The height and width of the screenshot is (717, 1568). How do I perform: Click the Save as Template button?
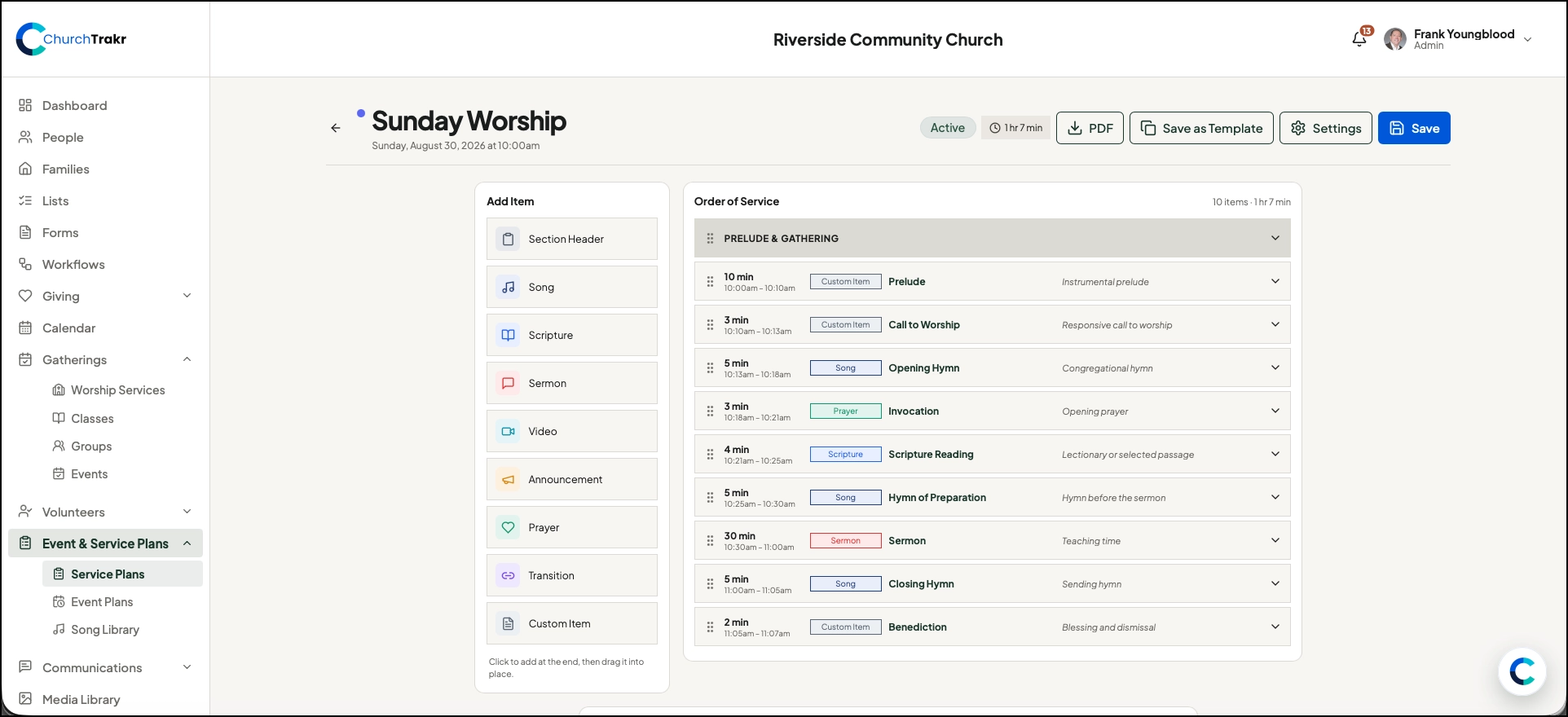coord(1201,128)
